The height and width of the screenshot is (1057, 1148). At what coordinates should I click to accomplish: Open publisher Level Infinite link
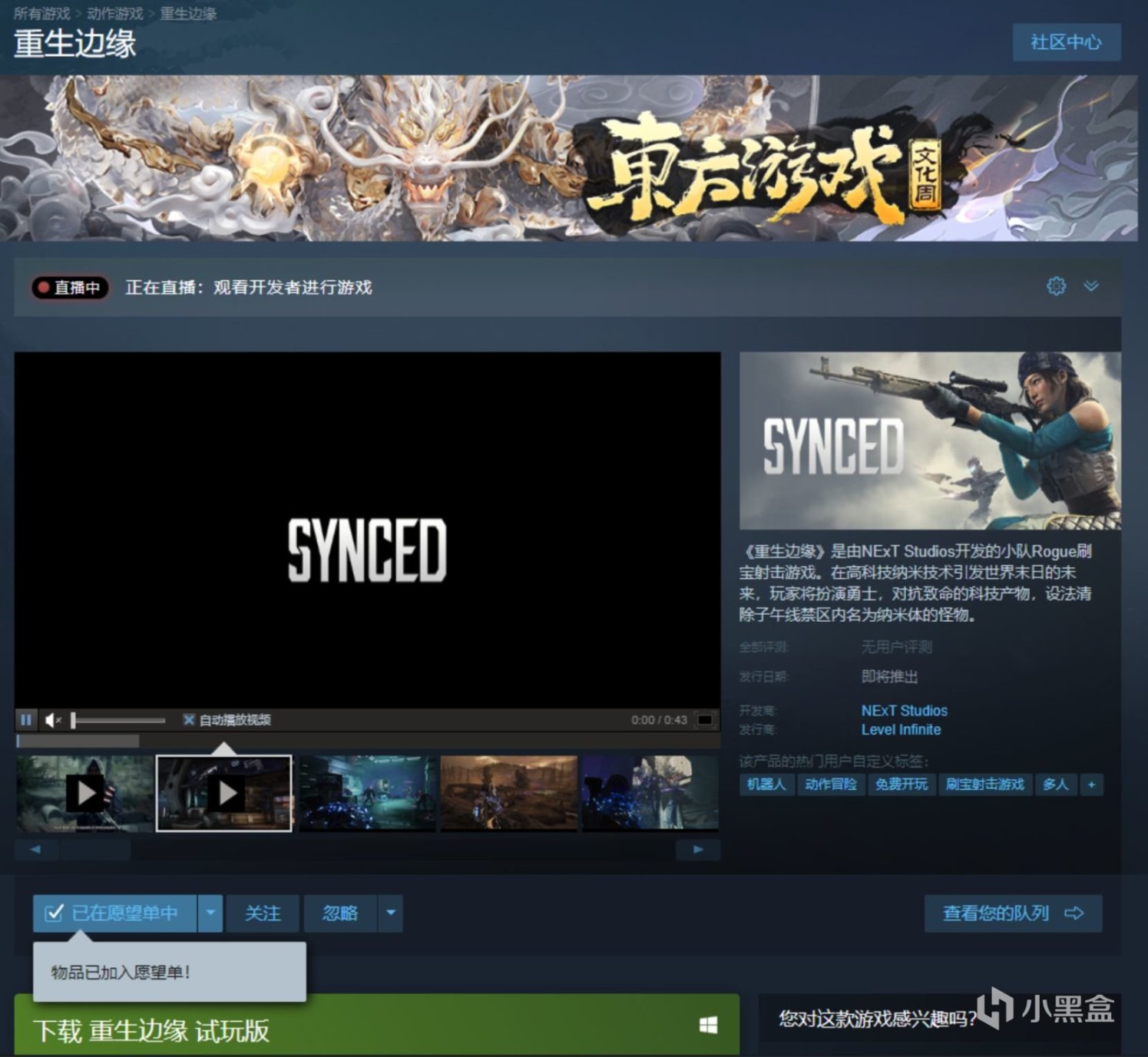coord(901,729)
